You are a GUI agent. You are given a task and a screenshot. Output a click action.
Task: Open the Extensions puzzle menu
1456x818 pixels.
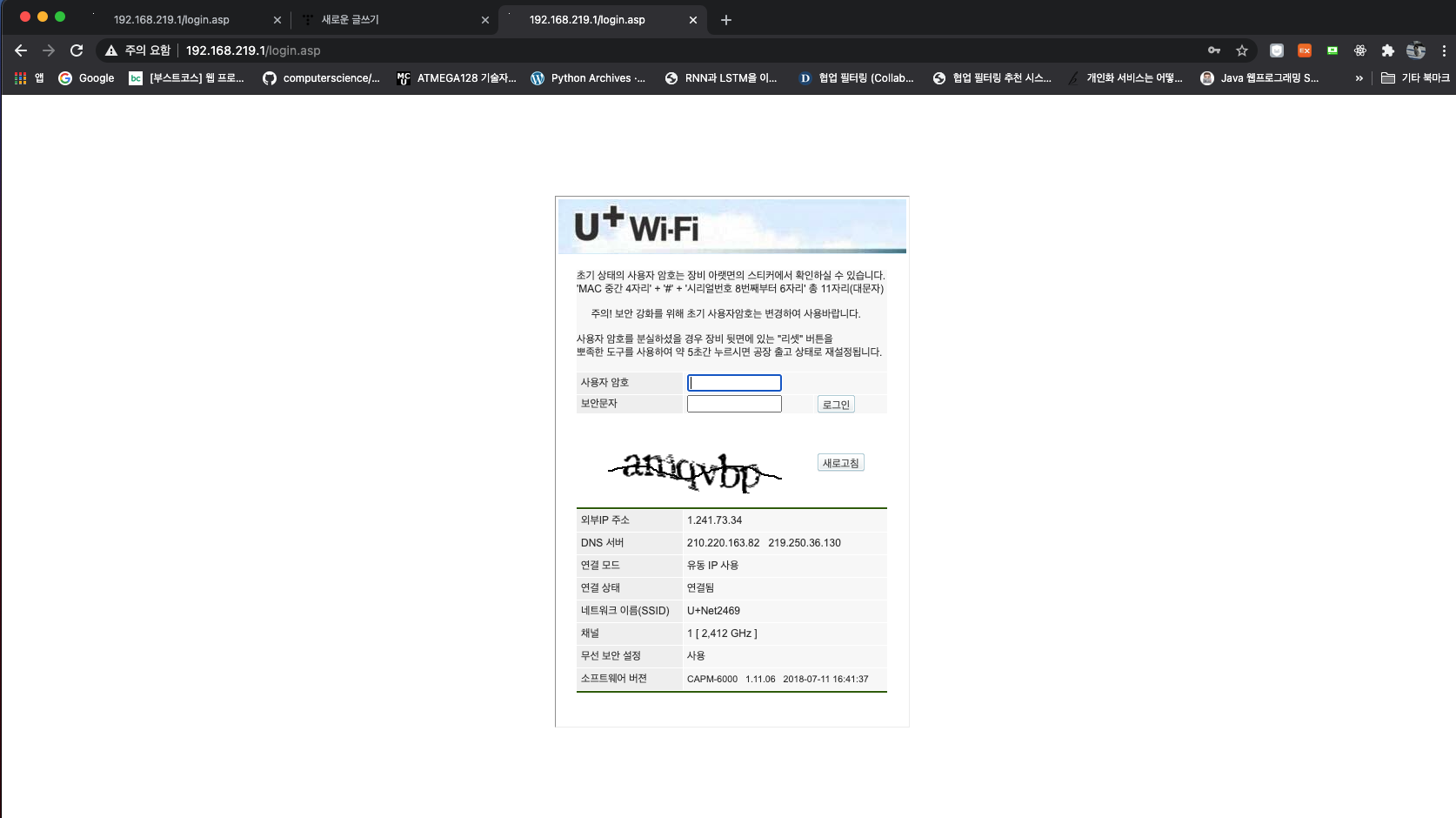(1388, 50)
